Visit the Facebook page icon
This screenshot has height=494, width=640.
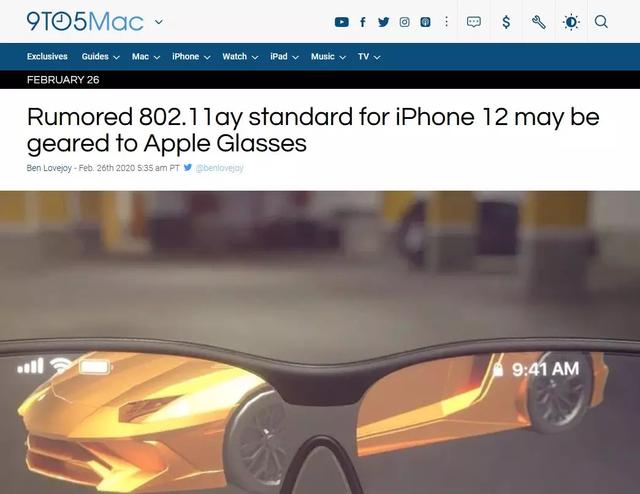pos(362,22)
